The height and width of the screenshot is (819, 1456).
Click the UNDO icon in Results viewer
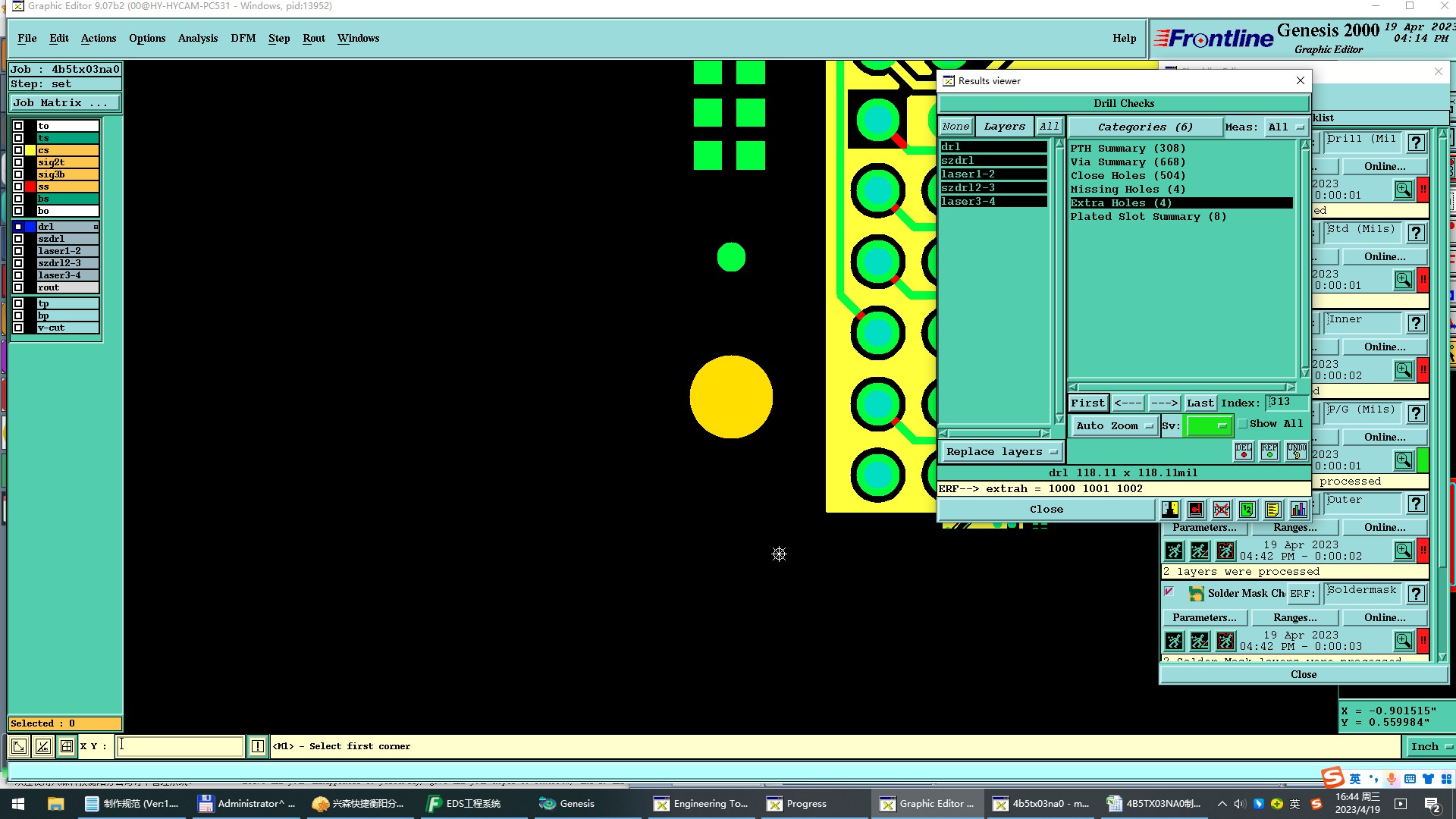click(x=1296, y=451)
